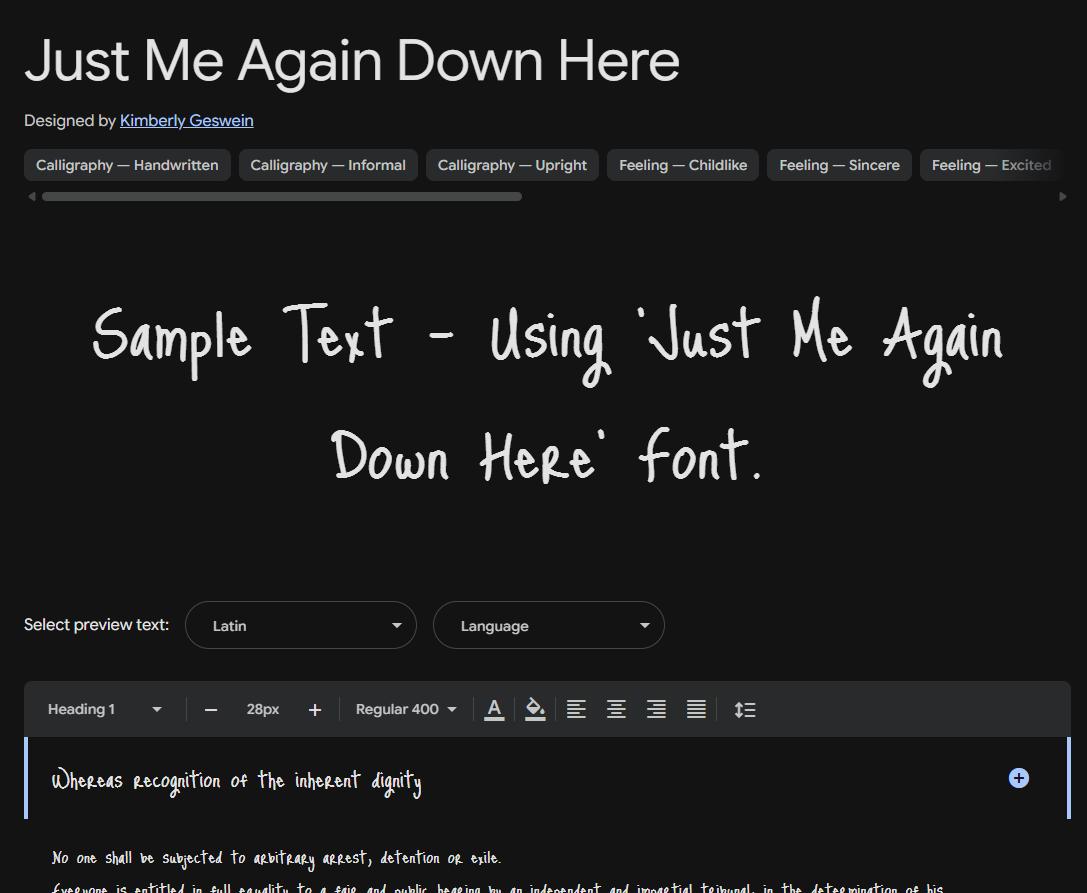Click into the large sample text preview
1087x893 pixels.
[x=547, y=393]
